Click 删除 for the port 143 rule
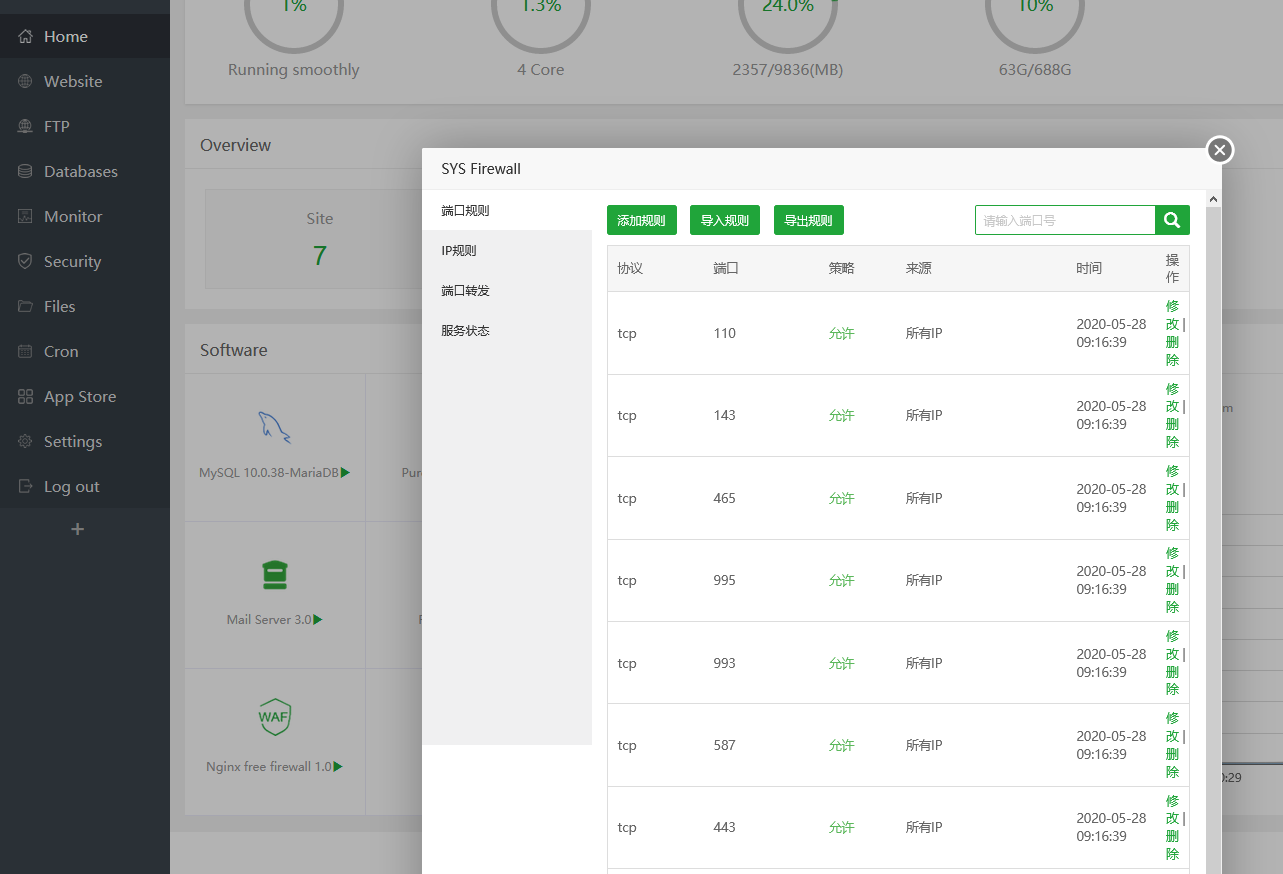The image size is (1283, 874). [1173, 433]
